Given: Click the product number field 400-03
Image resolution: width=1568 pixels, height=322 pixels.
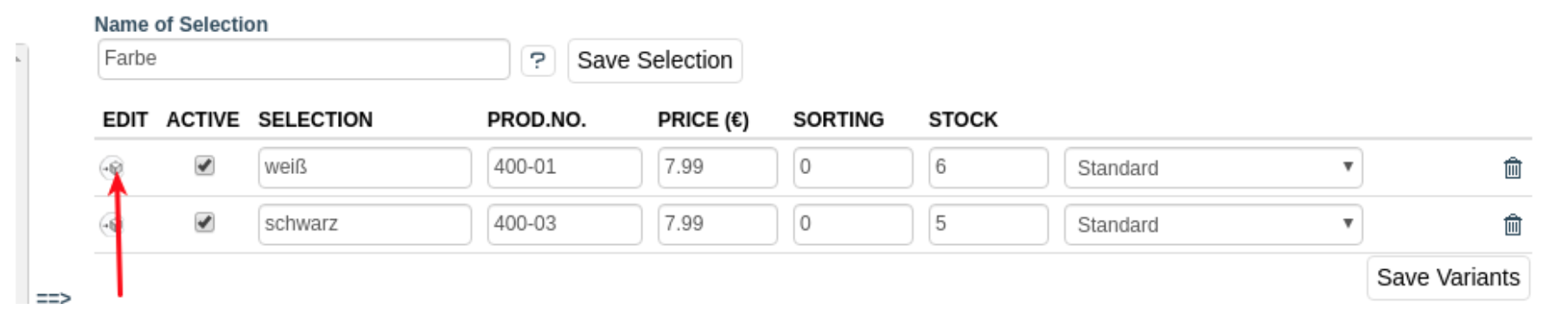Looking at the screenshot, I should click(x=564, y=224).
